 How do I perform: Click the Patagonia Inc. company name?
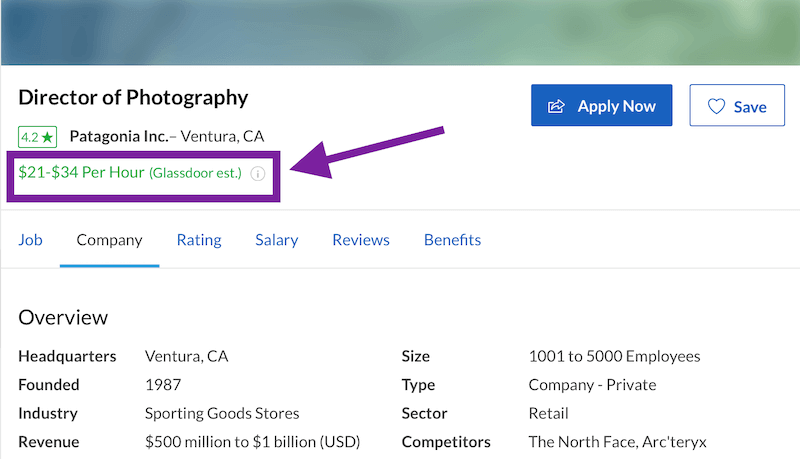(118, 136)
